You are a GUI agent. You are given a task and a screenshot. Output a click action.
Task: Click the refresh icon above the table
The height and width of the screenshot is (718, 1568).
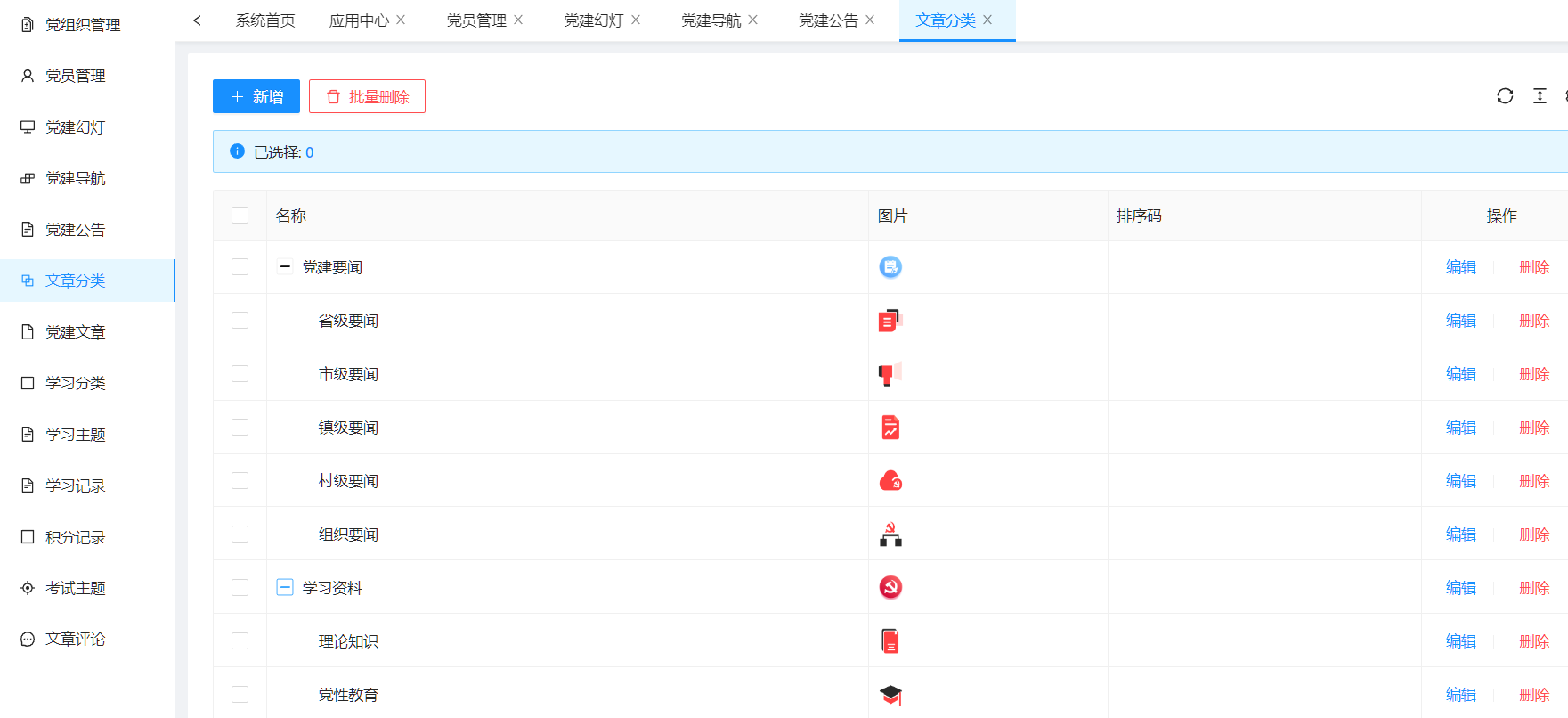click(x=1505, y=96)
